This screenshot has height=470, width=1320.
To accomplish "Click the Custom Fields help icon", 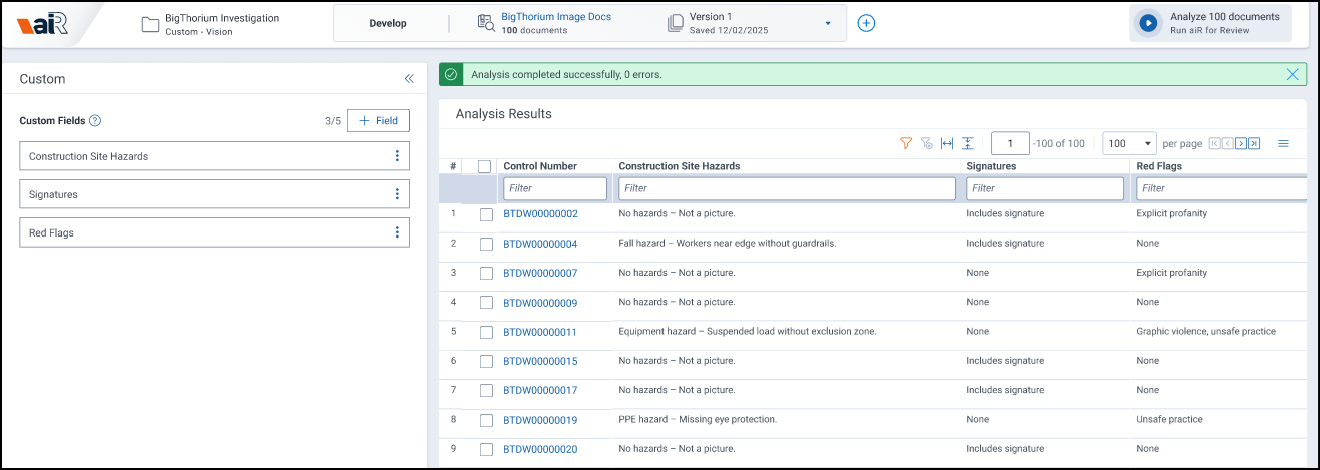I will coord(95,121).
